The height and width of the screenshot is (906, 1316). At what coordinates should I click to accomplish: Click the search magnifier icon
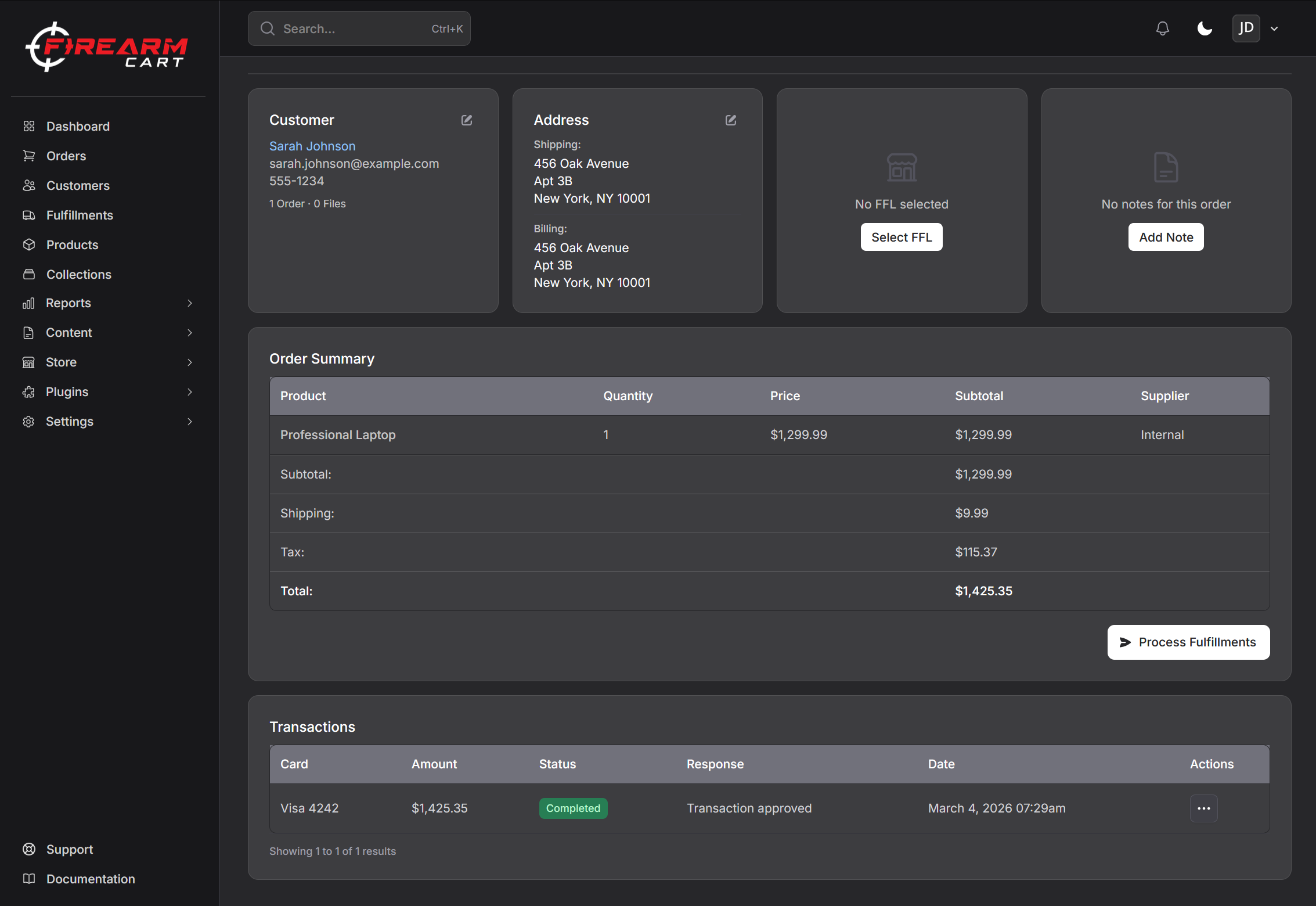click(267, 28)
